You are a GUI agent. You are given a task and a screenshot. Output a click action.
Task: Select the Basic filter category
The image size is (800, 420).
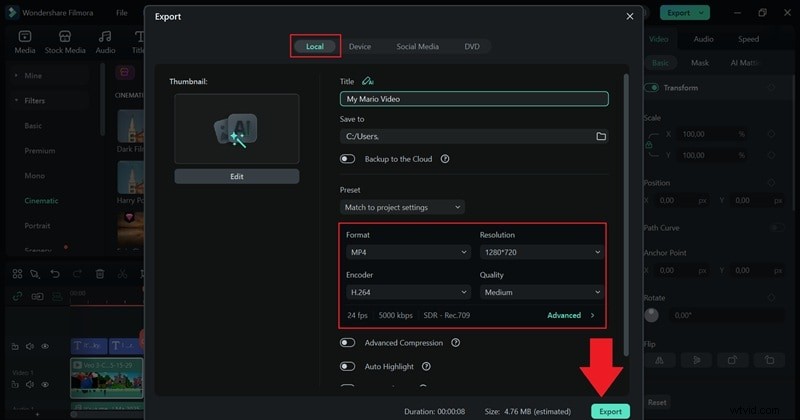[33, 126]
